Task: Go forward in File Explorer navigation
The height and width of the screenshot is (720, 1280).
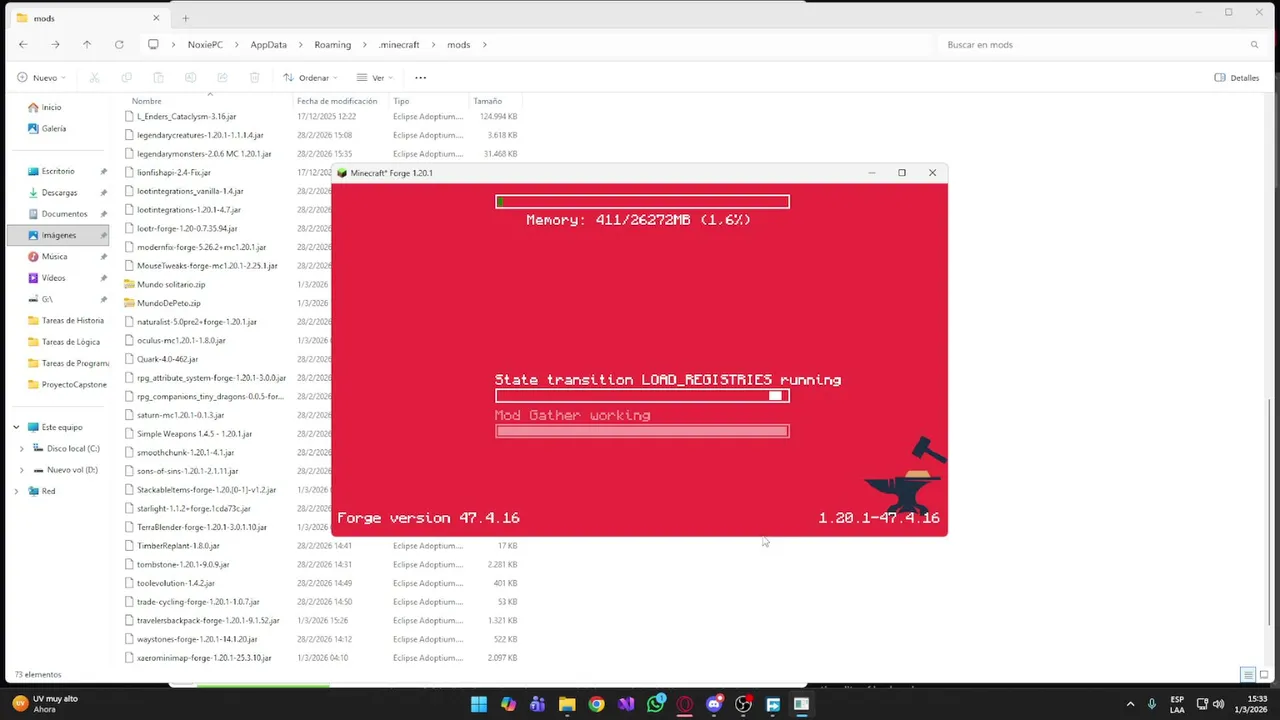Action: point(55,45)
